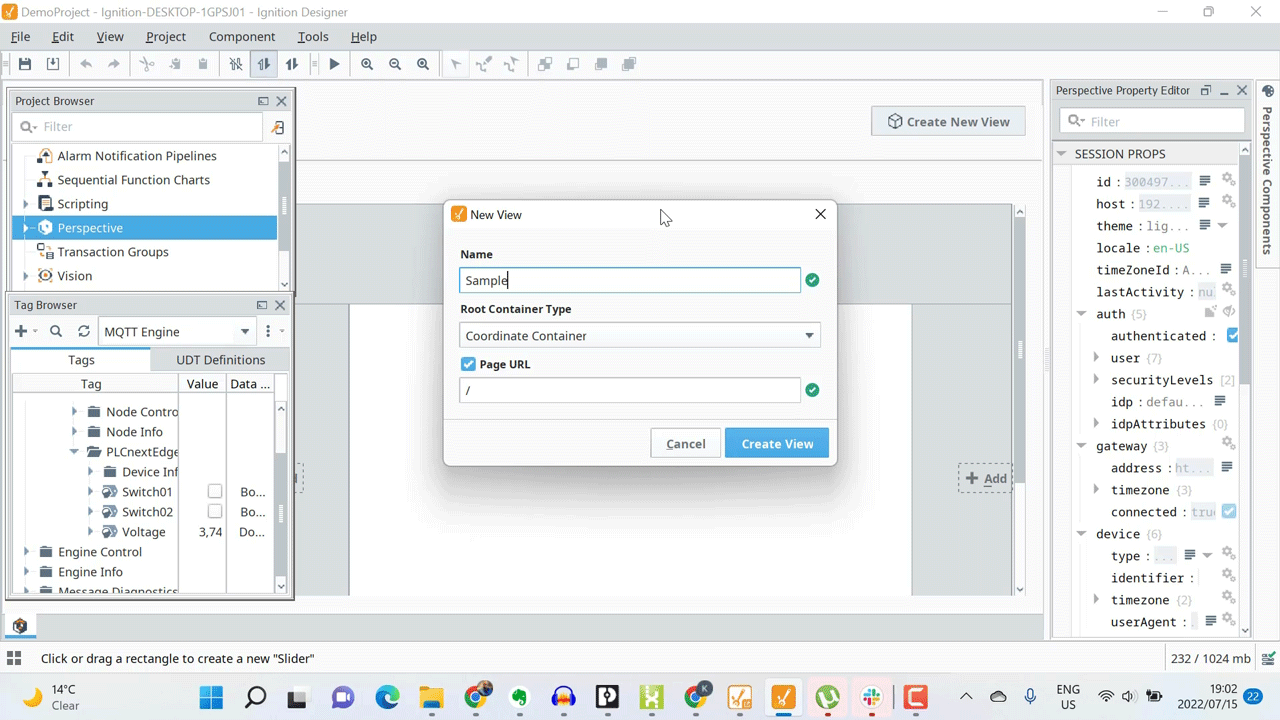Click the Paste clipboard toolbar icon
Screen dimensions: 1280x720
(x=203, y=64)
